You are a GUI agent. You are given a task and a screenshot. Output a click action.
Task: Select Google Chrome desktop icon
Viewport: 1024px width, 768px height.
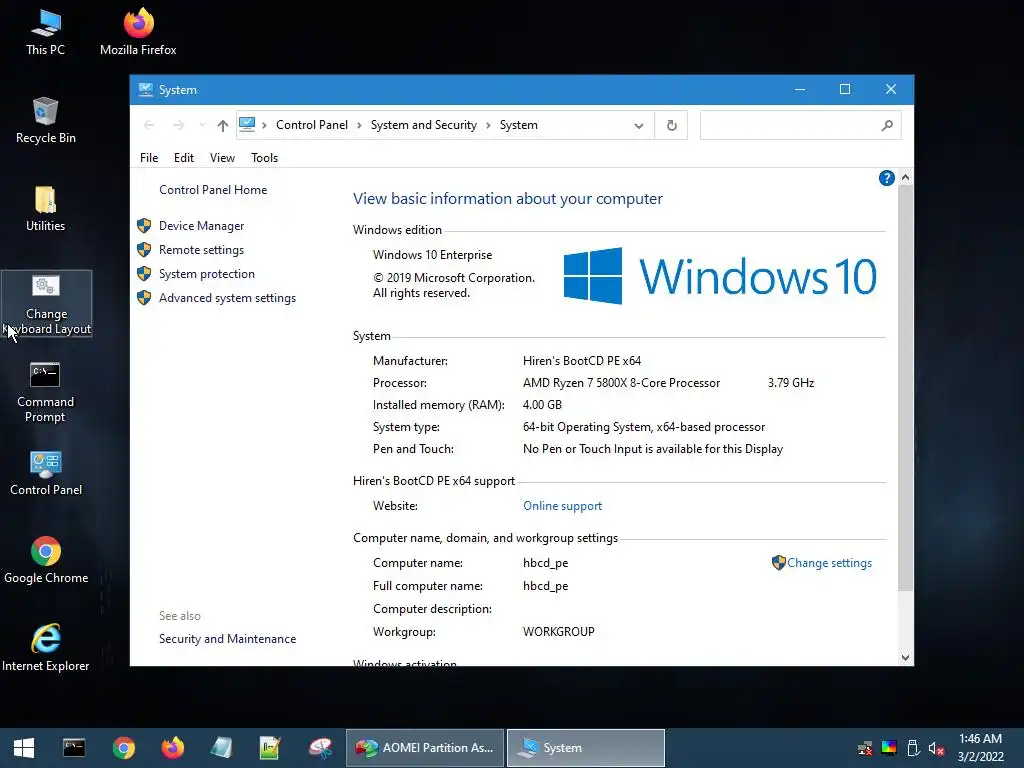pos(46,561)
